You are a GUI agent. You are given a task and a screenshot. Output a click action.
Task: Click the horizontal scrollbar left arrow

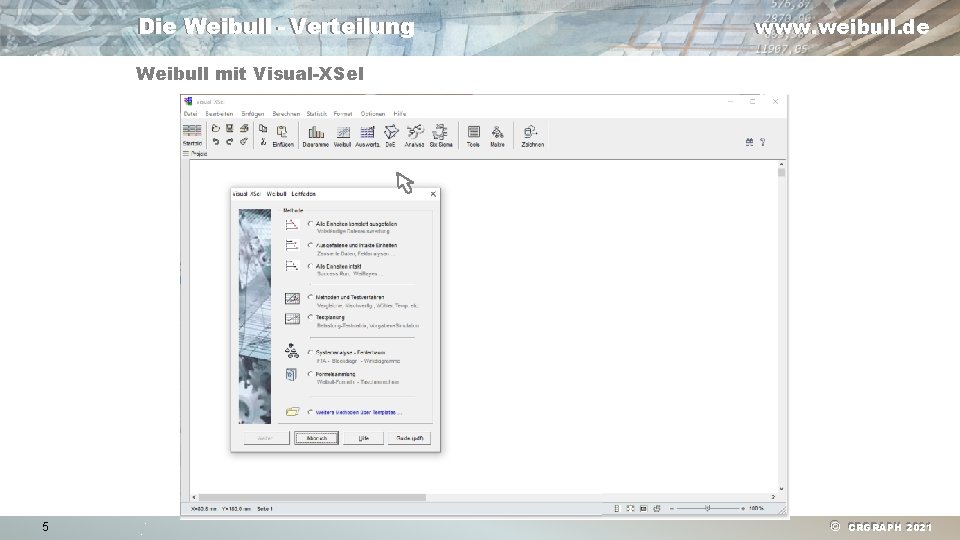(194, 497)
